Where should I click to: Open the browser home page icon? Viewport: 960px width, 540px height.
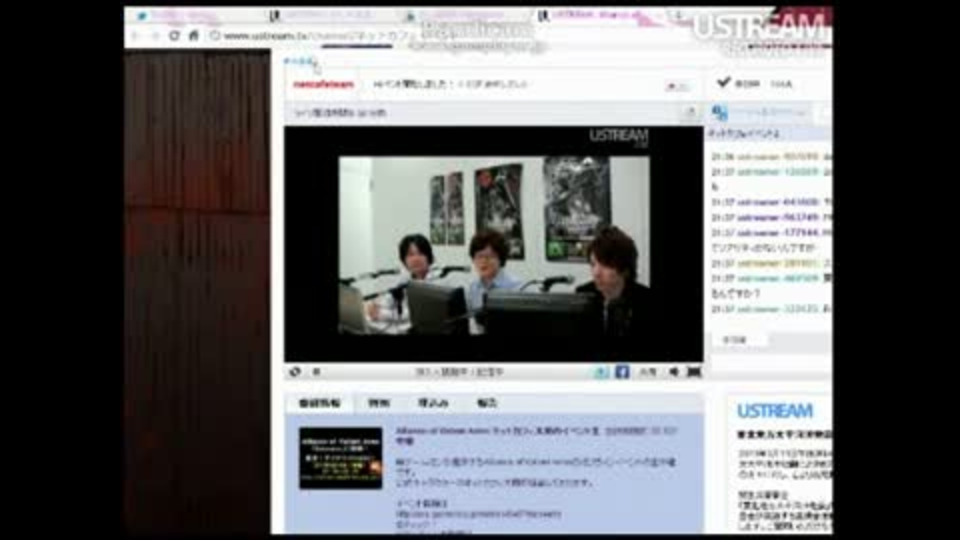click(x=194, y=36)
